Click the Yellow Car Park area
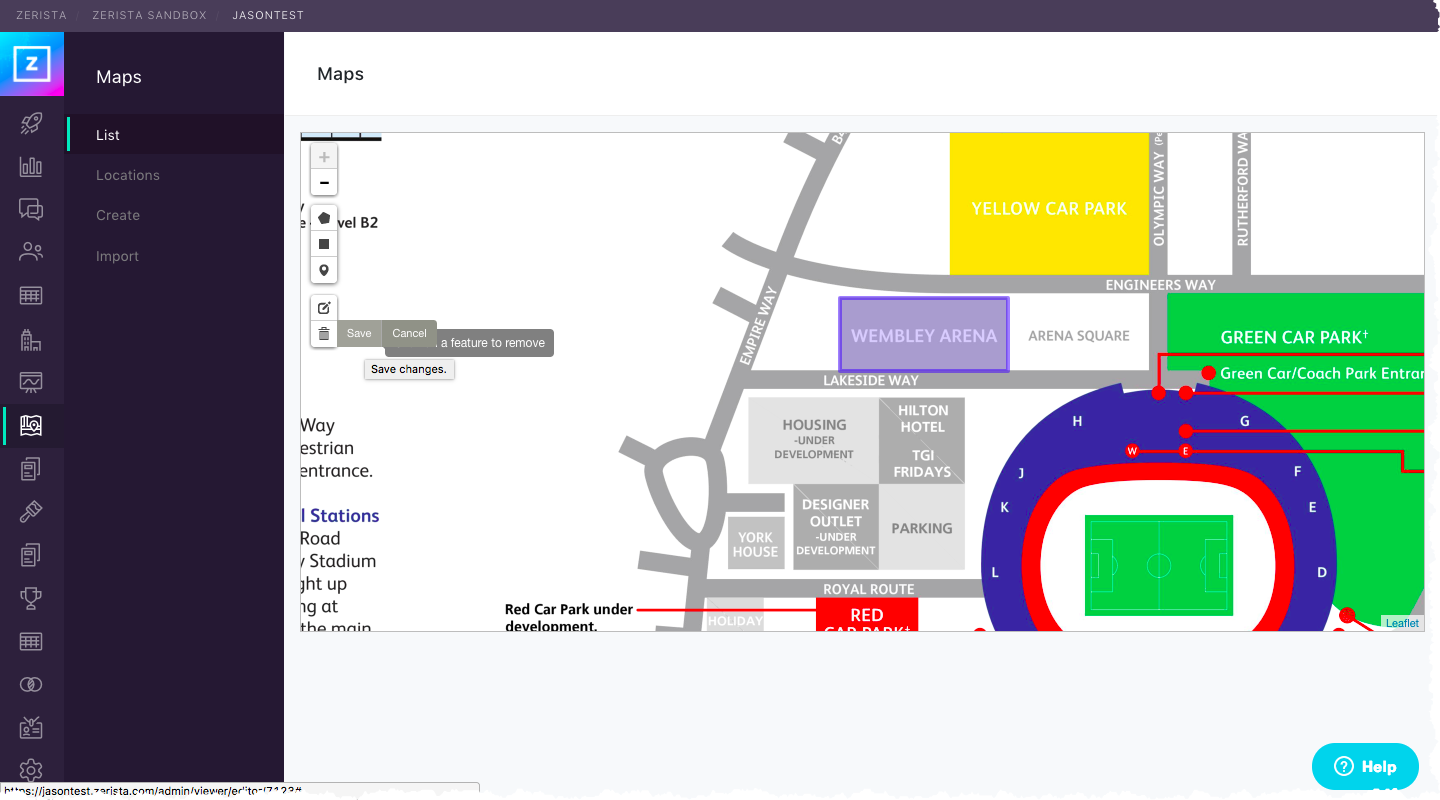 [1049, 204]
